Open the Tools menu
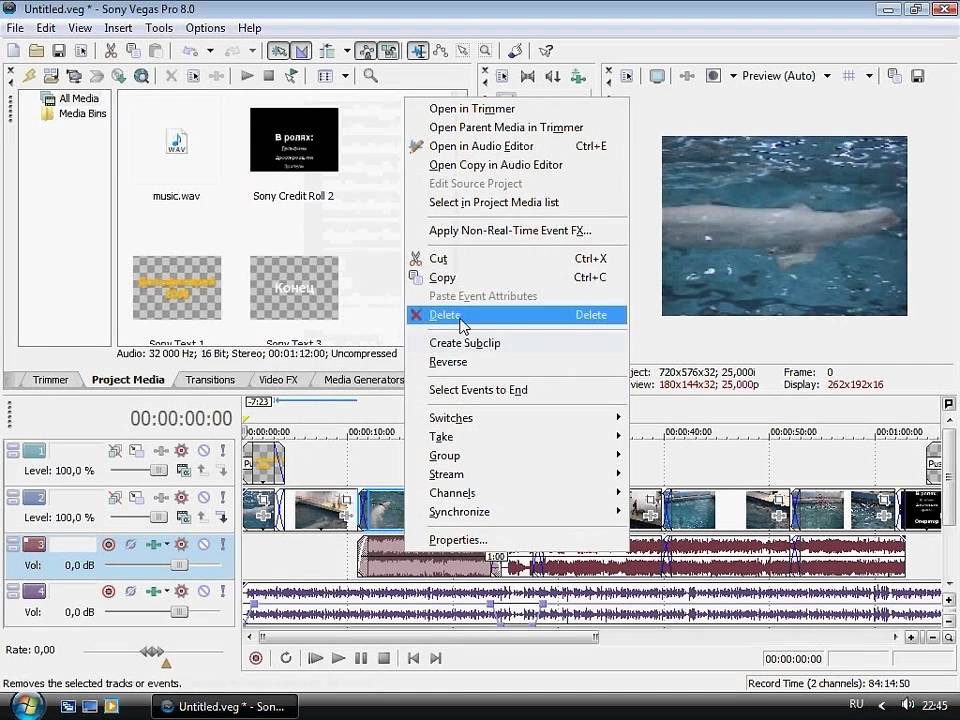 [159, 28]
